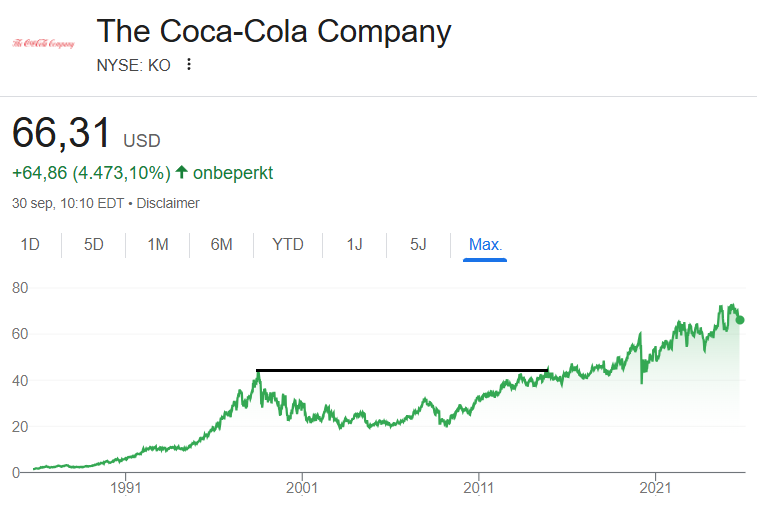Viewport: 757px width, 513px height.
Task: Click the 2001 label on the timeline
Action: (x=301, y=489)
